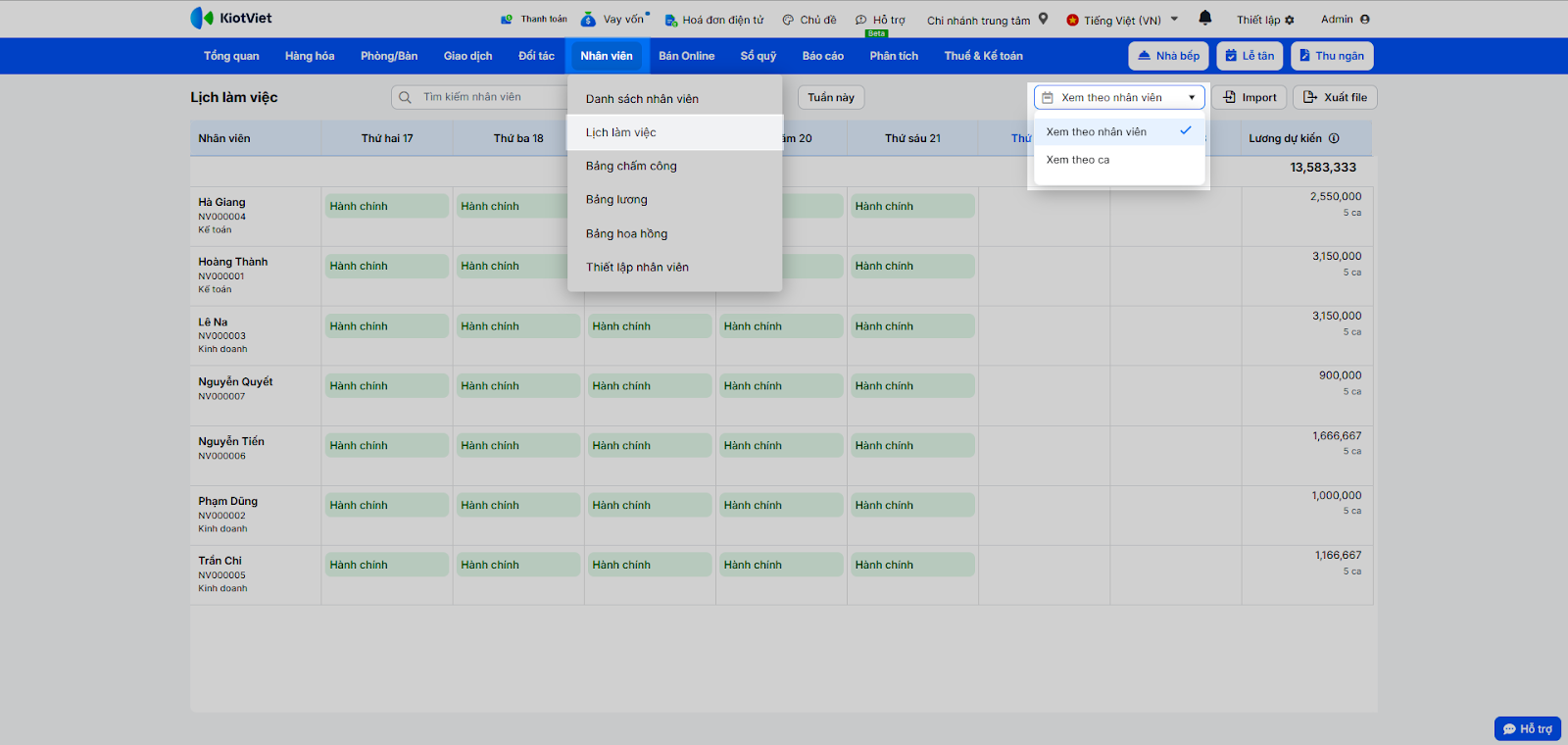Image resolution: width=1568 pixels, height=745 pixels.
Task: Click the Chi nhánh trung tâm branch name
Action: pyautogui.click(x=978, y=20)
